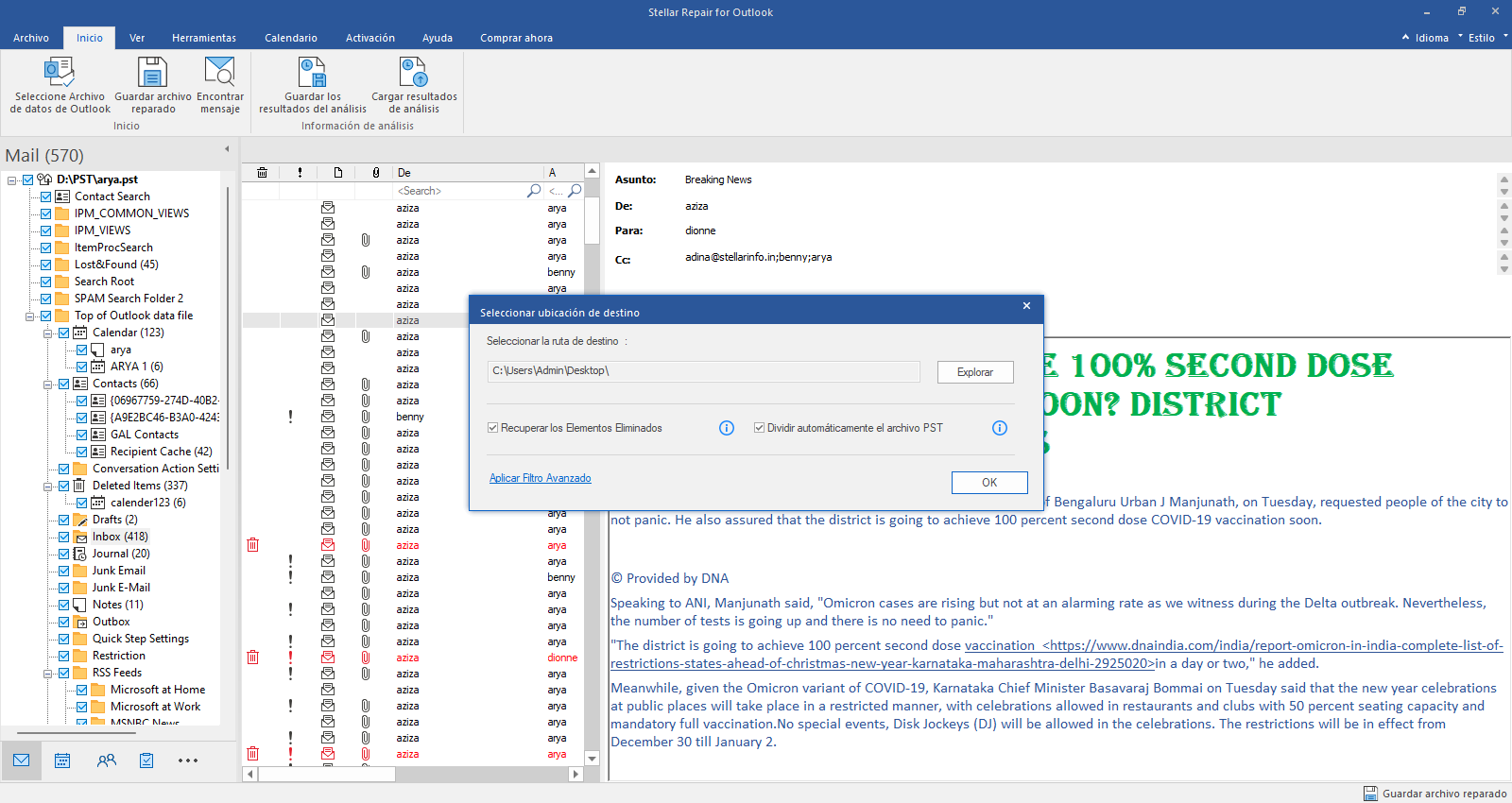Switch to Mail view icon at bottom

(x=22, y=760)
